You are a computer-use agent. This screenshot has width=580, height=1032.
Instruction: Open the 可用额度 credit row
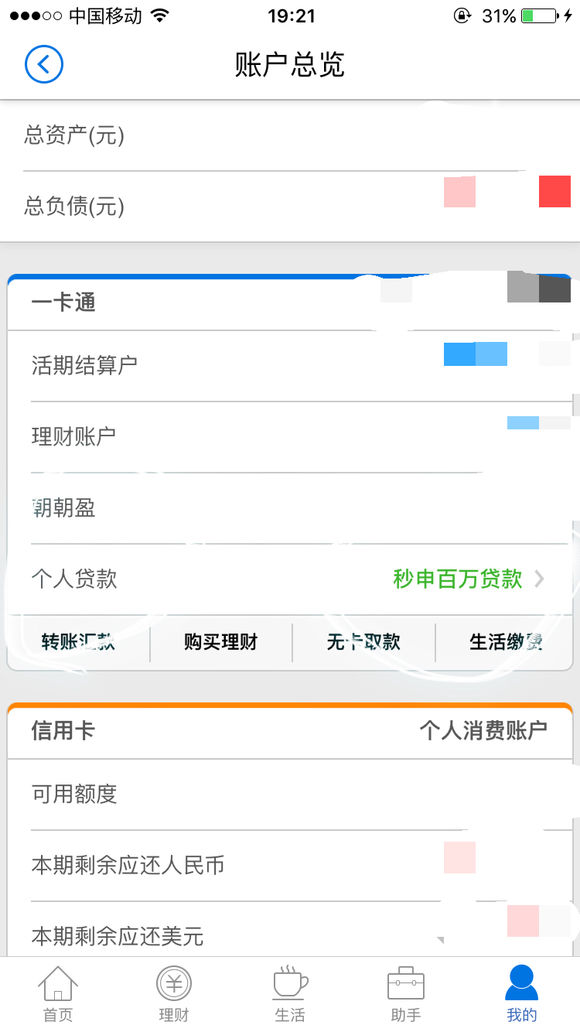point(290,794)
